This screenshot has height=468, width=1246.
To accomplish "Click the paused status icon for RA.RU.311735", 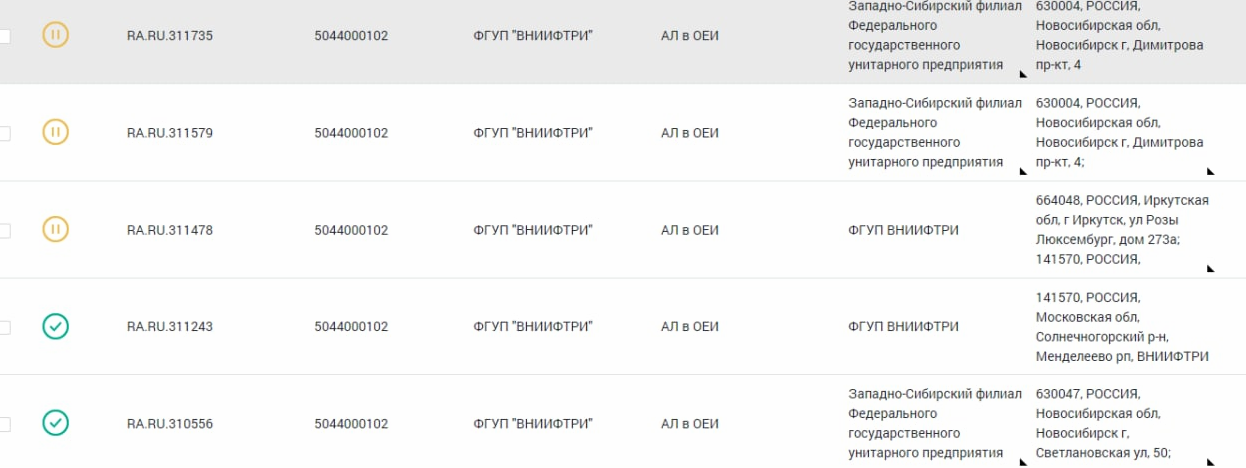I will tap(56, 36).
